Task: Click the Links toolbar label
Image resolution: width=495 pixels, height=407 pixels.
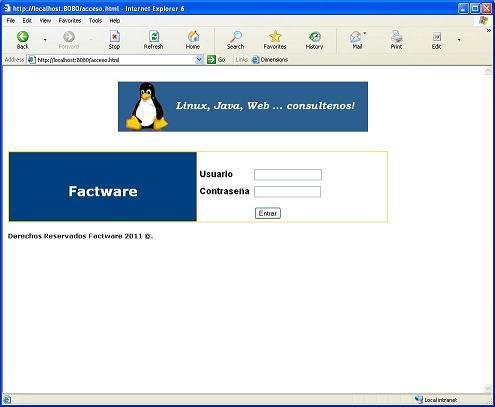Action: [241, 60]
